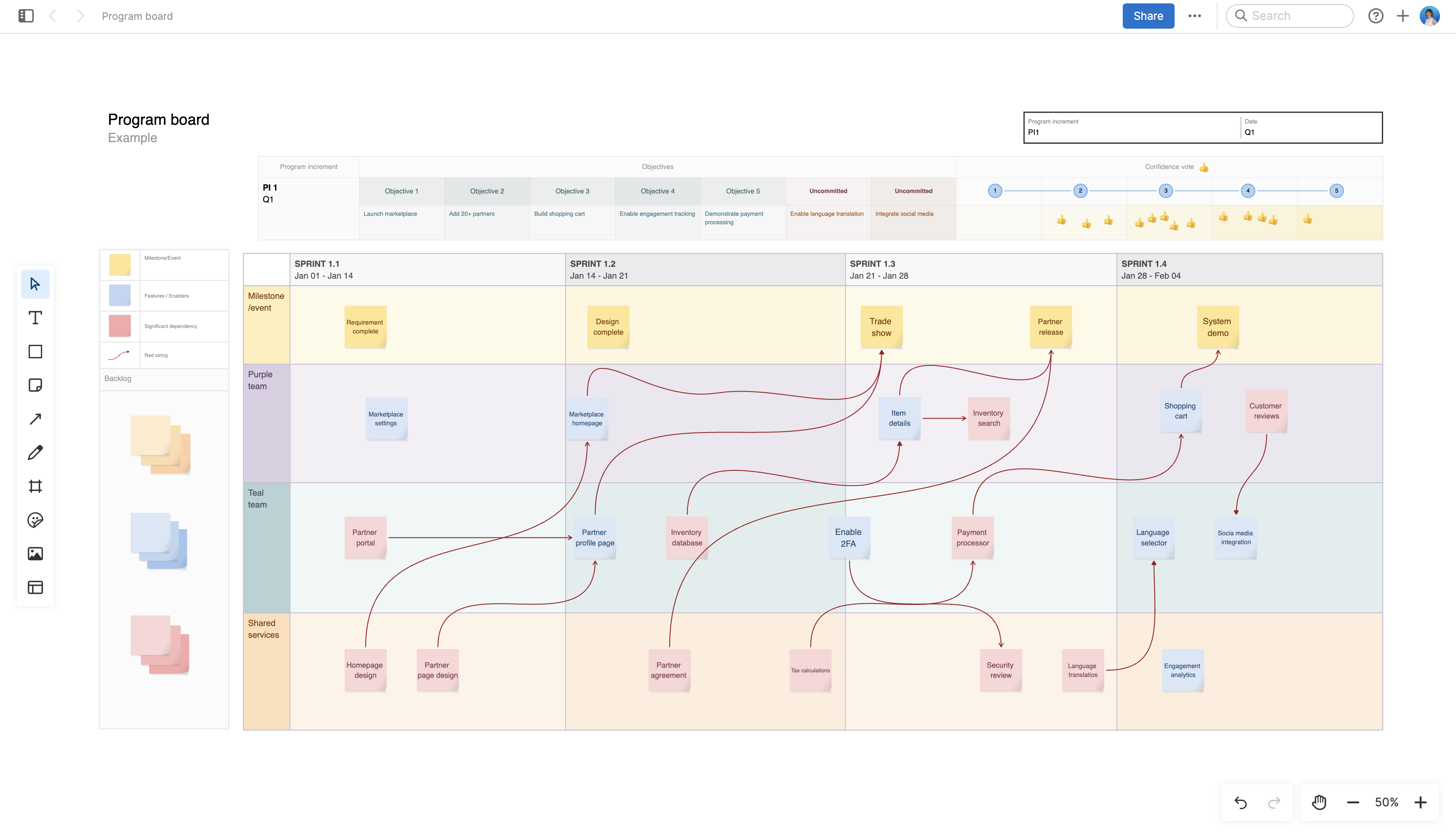The image size is (1456, 838).
Task: Click the Share button
Action: coord(1148,16)
